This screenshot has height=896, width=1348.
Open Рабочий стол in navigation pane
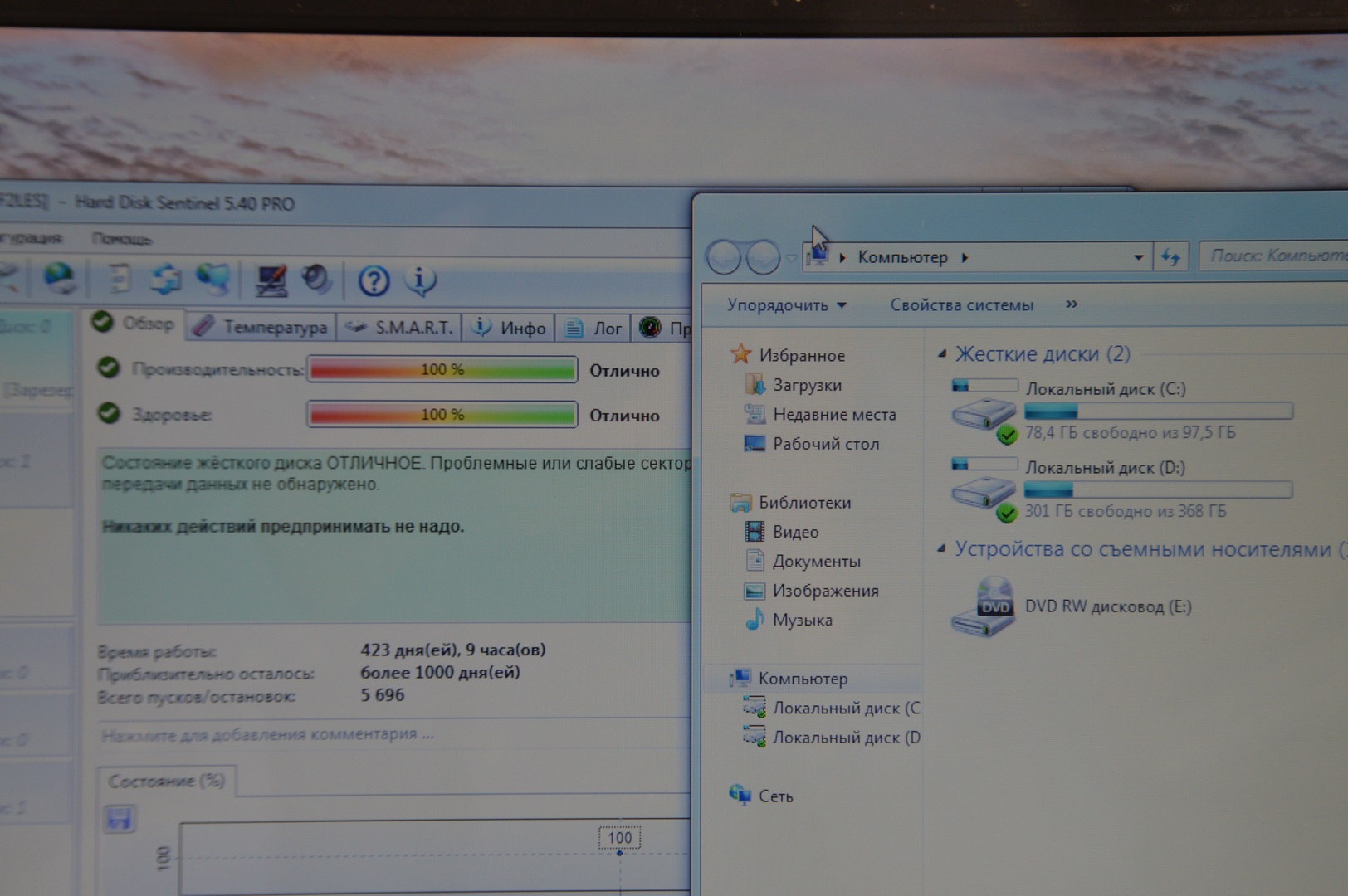[x=825, y=444]
